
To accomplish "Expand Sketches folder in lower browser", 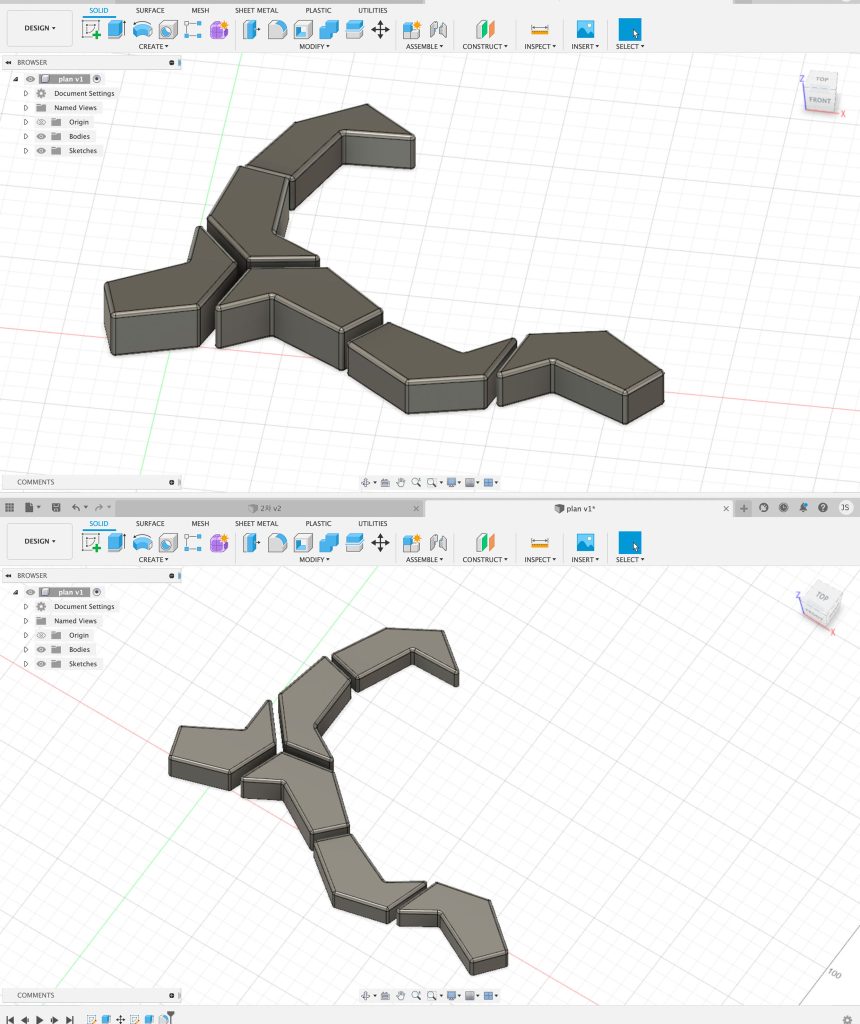I will click(26, 664).
